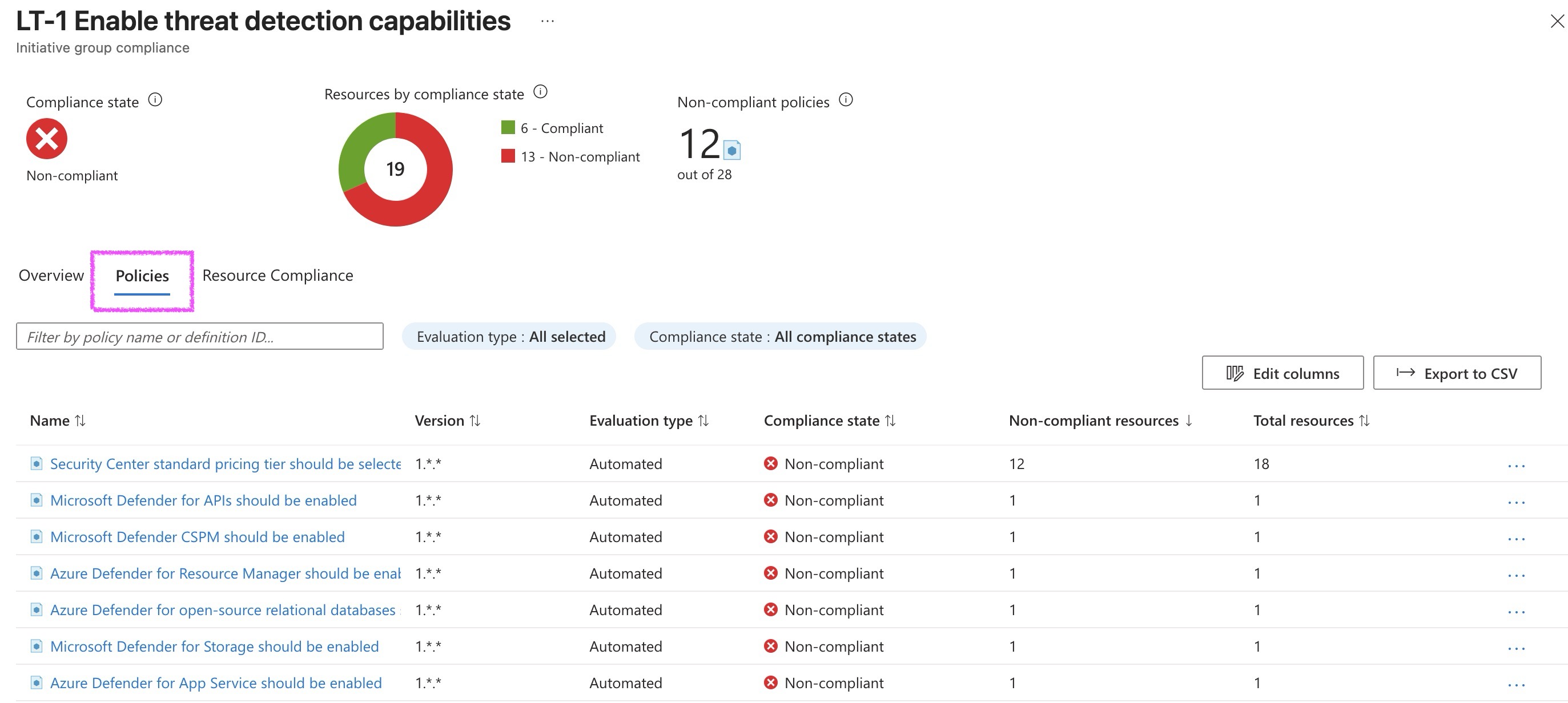Click policy icon for Microsoft Defender for Storage
The height and width of the screenshot is (703, 1568).
37,646
